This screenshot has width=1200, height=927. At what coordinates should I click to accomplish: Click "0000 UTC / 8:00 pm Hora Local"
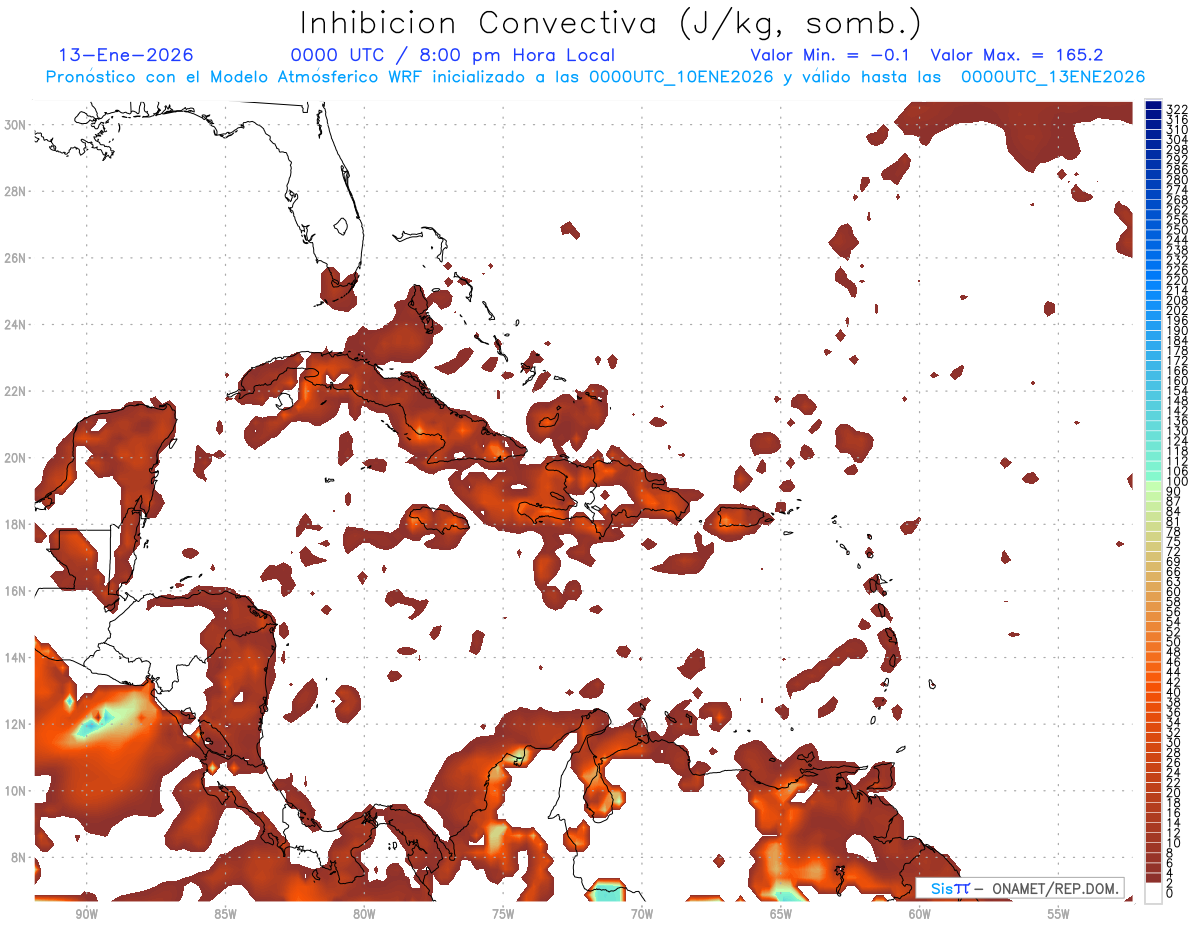453,56
